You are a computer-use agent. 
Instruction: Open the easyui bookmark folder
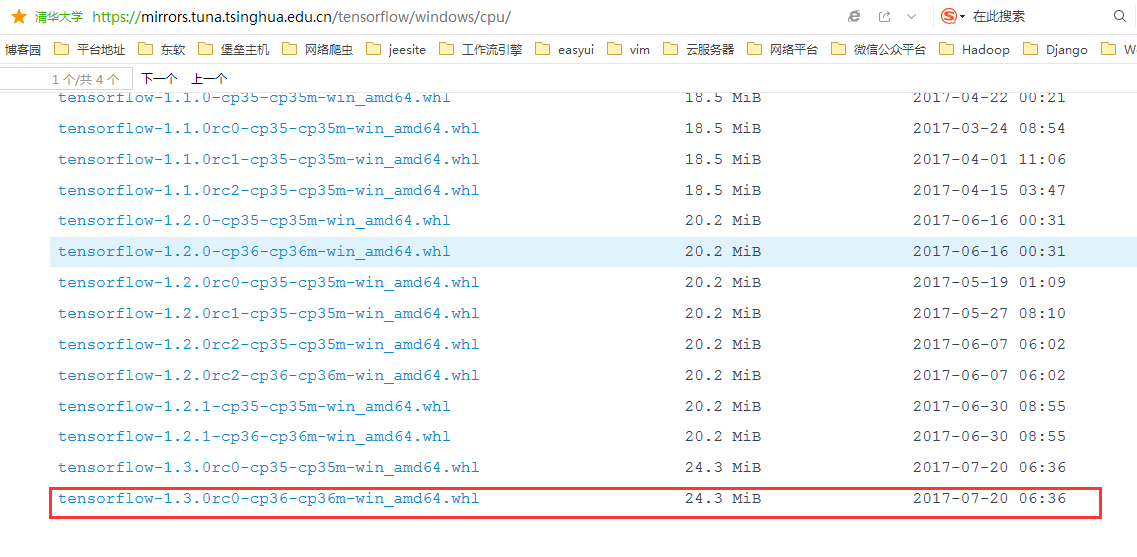click(x=565, y=49)
